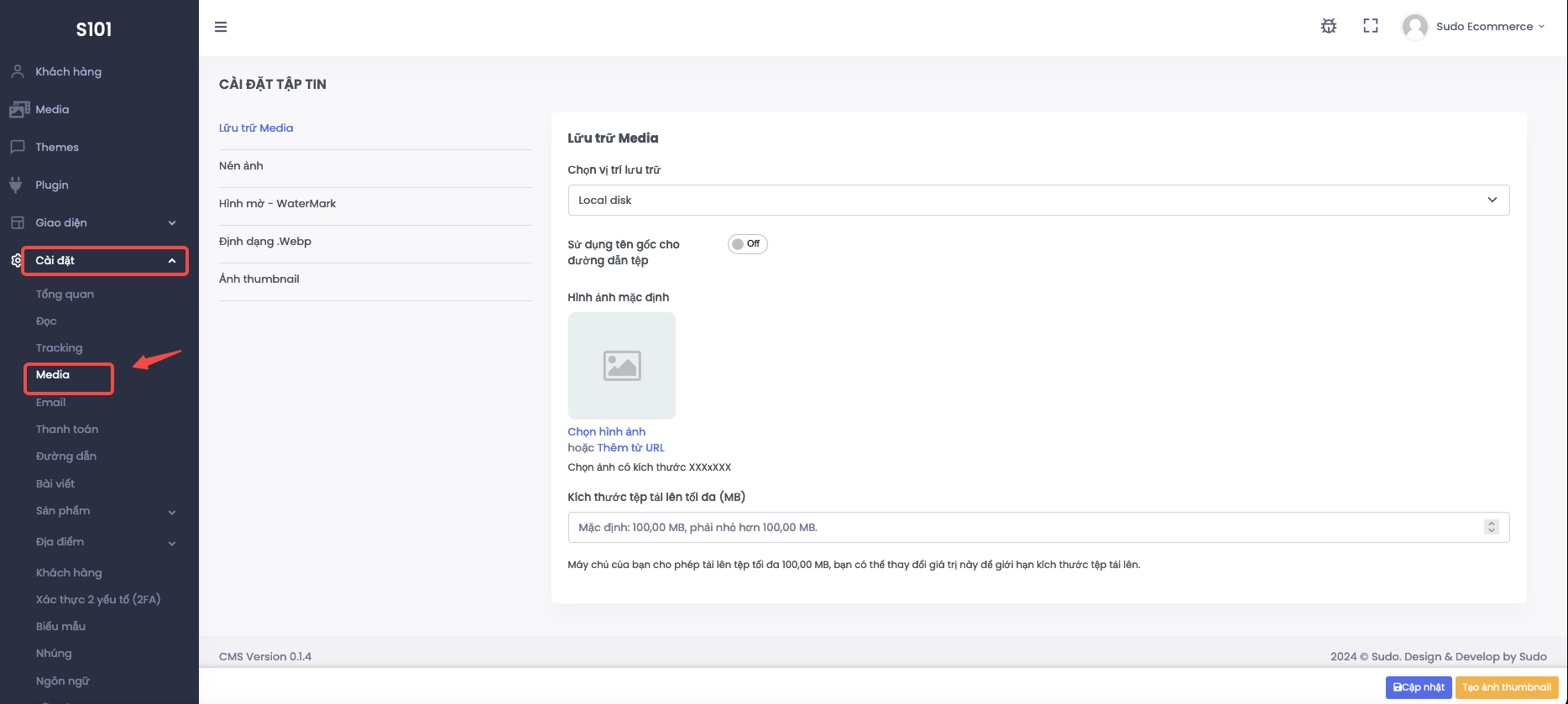Toggle fullscreen mode icon

(1371, 26)
